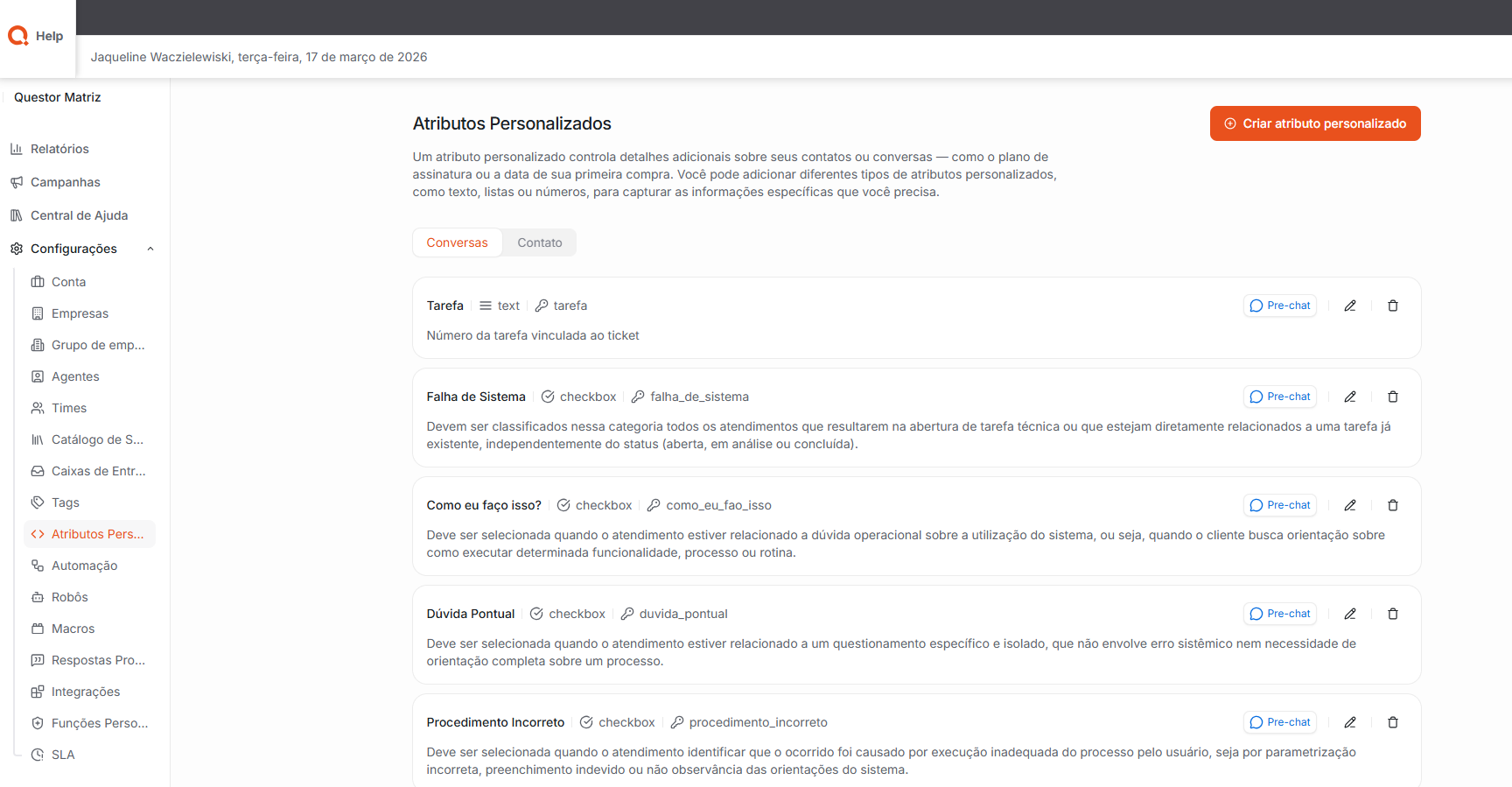This screenshot has height=787, width=1512.
Task: Click trash icon for Procedimento Incorreto
Action: 1393,722
